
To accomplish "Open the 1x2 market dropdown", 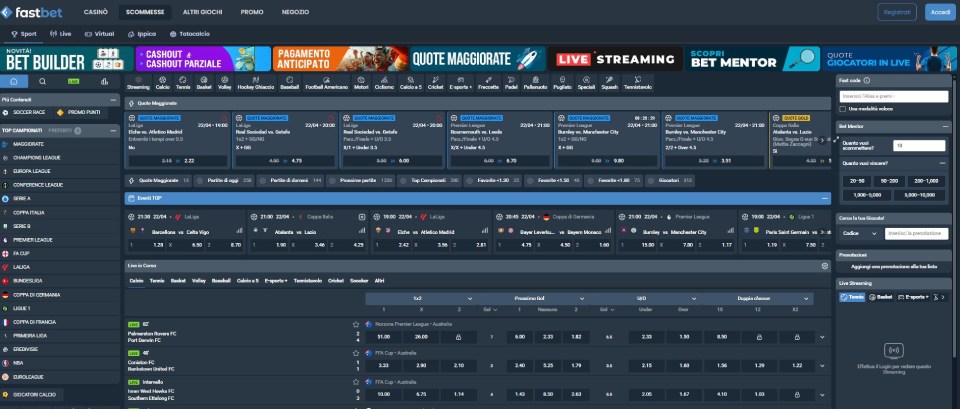I will 421,298.
